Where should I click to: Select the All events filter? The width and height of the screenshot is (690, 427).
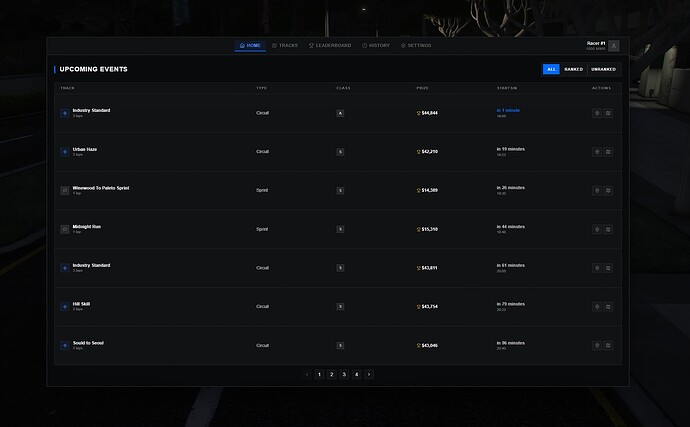[x=550, y=69]
